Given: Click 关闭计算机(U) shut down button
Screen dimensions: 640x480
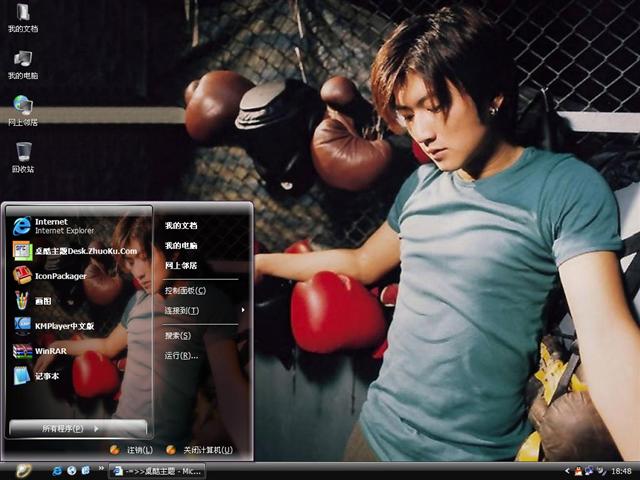Looking at the screenshot, I should [200, 450].
